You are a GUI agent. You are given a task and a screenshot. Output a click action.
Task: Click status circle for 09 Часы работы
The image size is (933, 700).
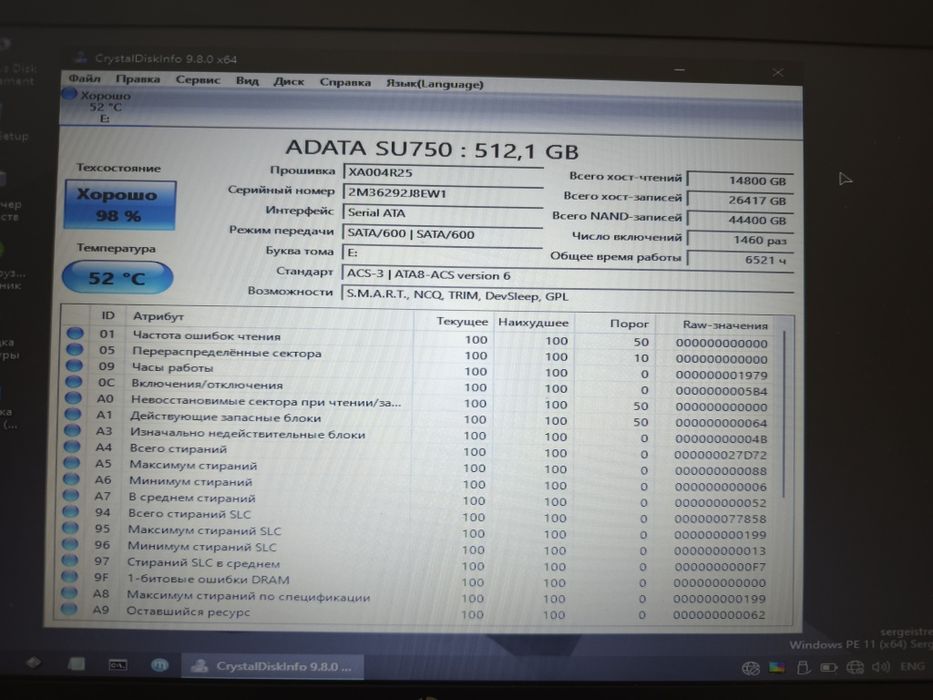[74, 365]
